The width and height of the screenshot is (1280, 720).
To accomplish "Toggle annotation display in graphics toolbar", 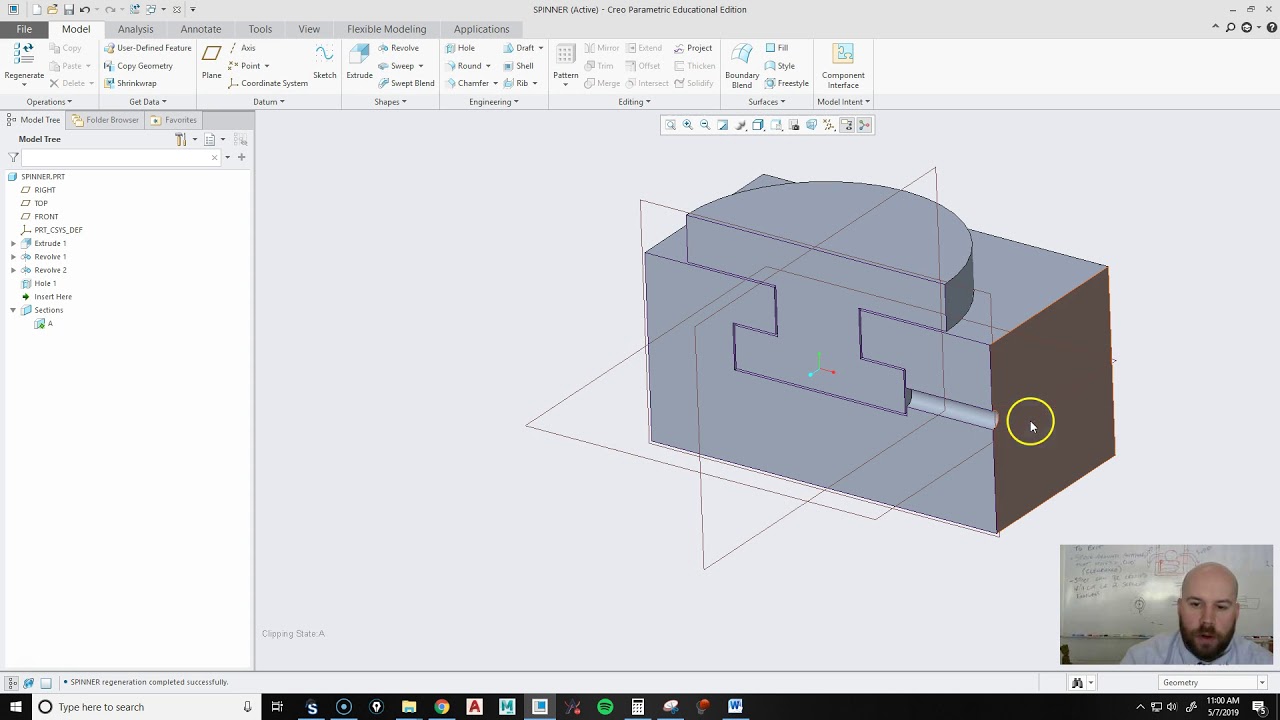I will 846,125.
